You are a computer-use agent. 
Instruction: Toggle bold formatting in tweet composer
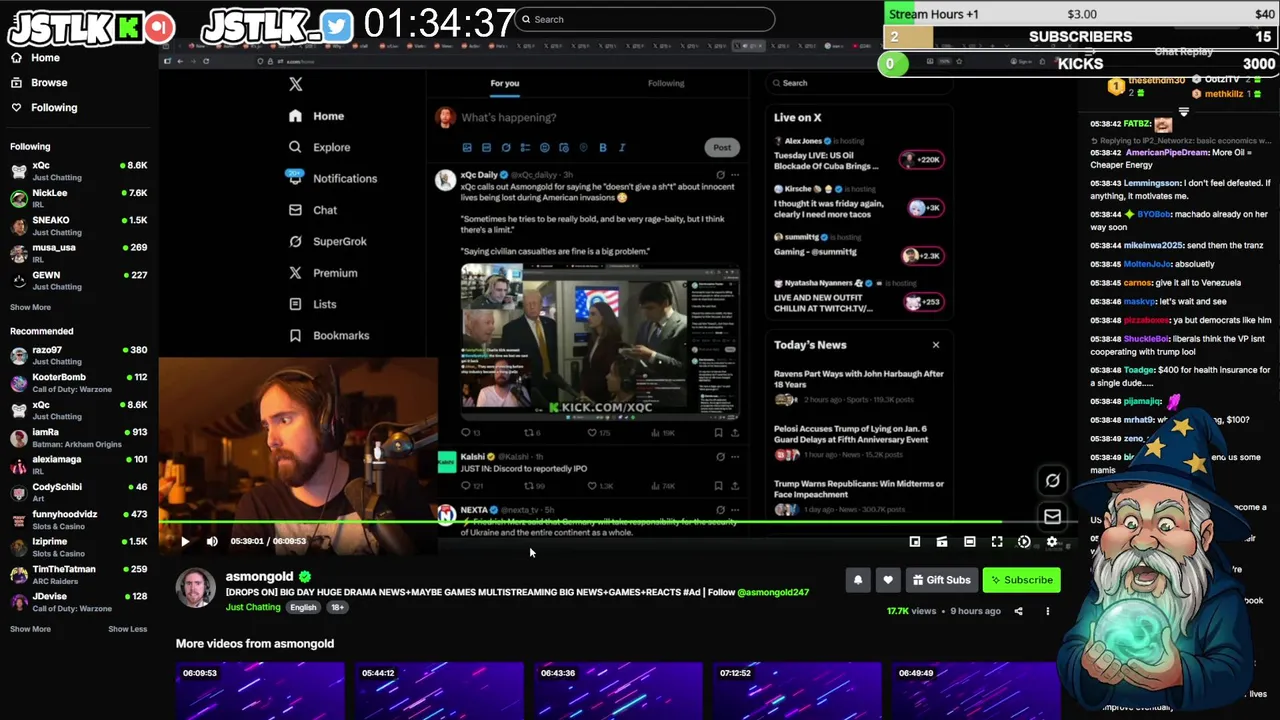click(x=603, y=147)
